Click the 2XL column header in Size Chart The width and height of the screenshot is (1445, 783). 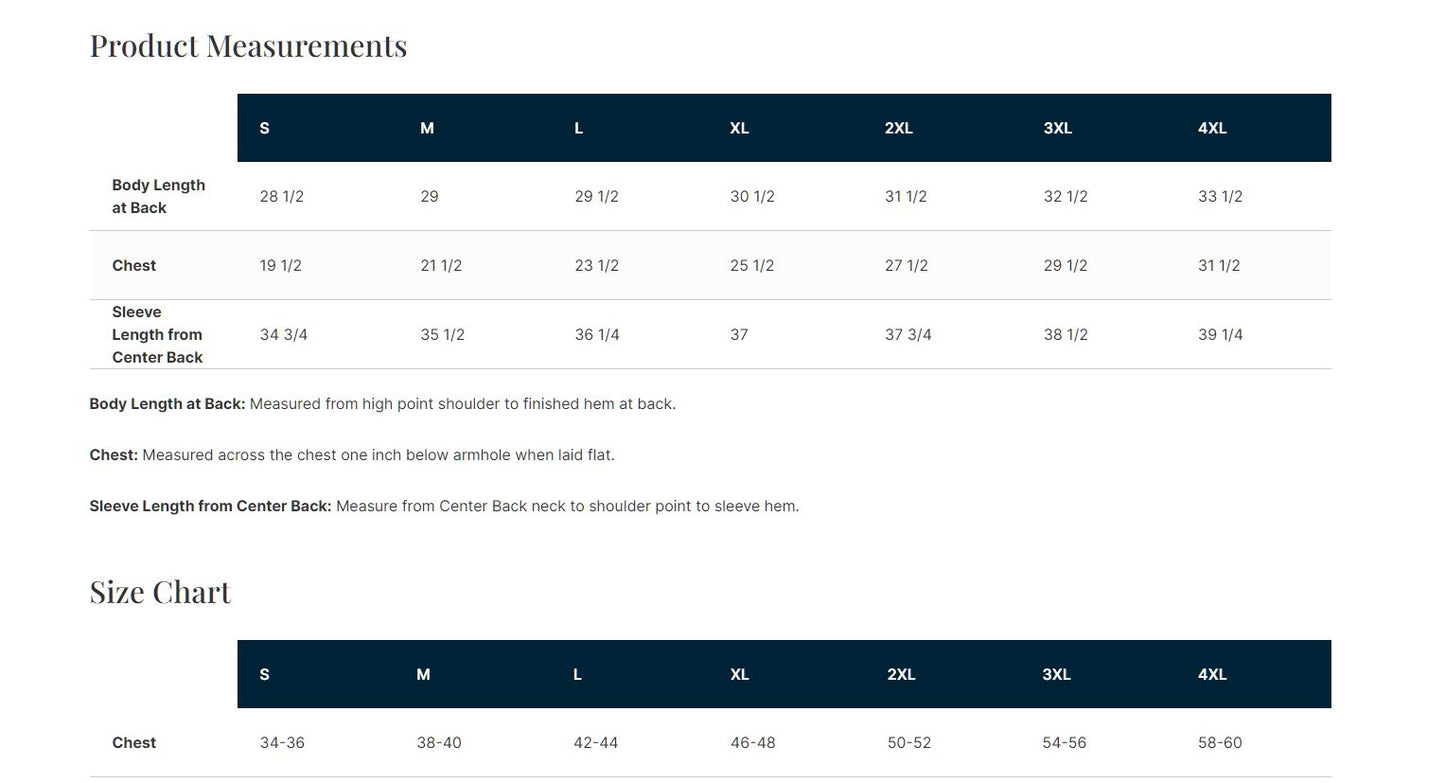pyautogui.click(x=901, y=675)
